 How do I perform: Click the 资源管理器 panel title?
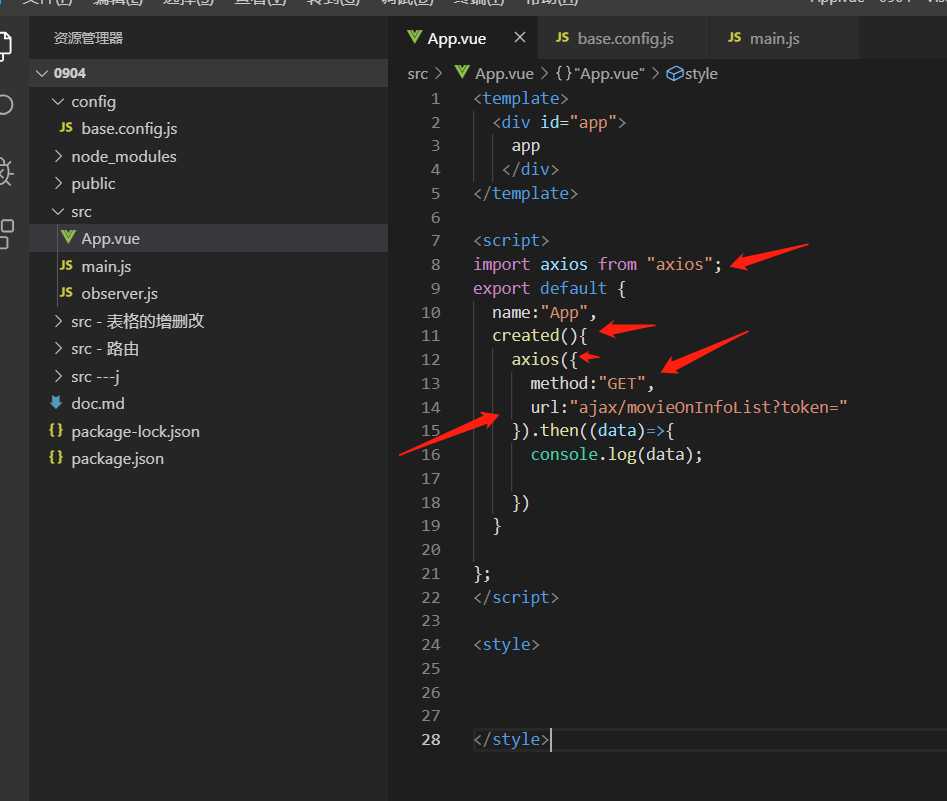coord(88,38)
